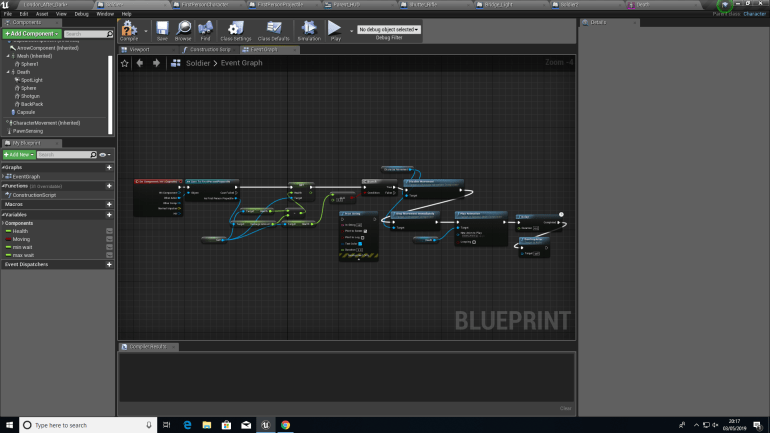
Task: Open Find in blueprint
Action: point(205,30)
